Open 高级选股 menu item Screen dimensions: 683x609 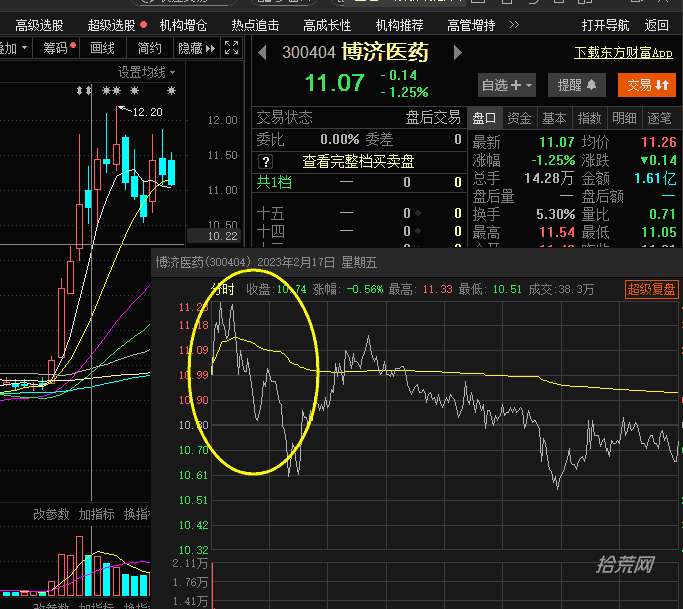(x=39, y=25)
